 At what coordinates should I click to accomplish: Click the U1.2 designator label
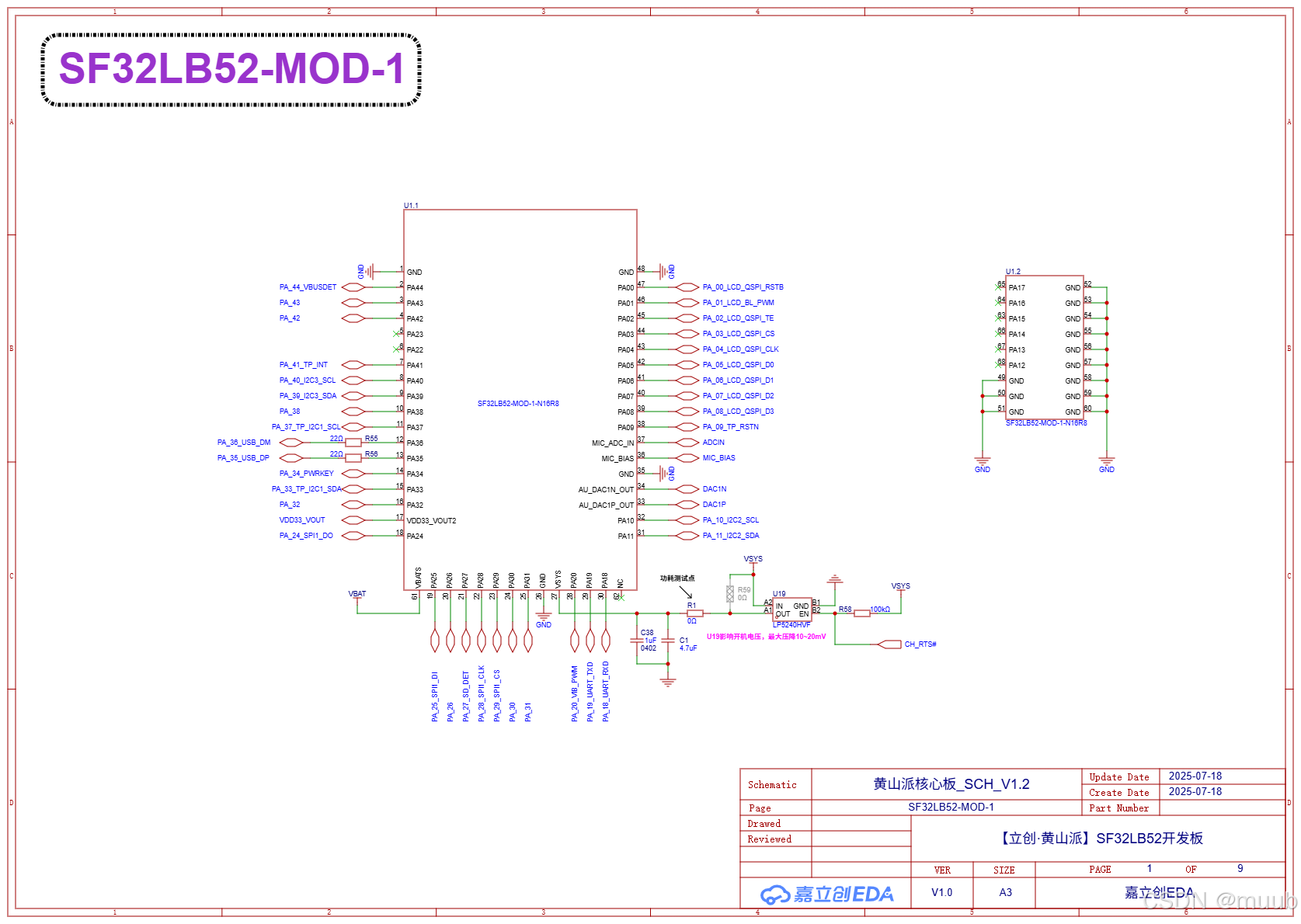click(1014, 272)
